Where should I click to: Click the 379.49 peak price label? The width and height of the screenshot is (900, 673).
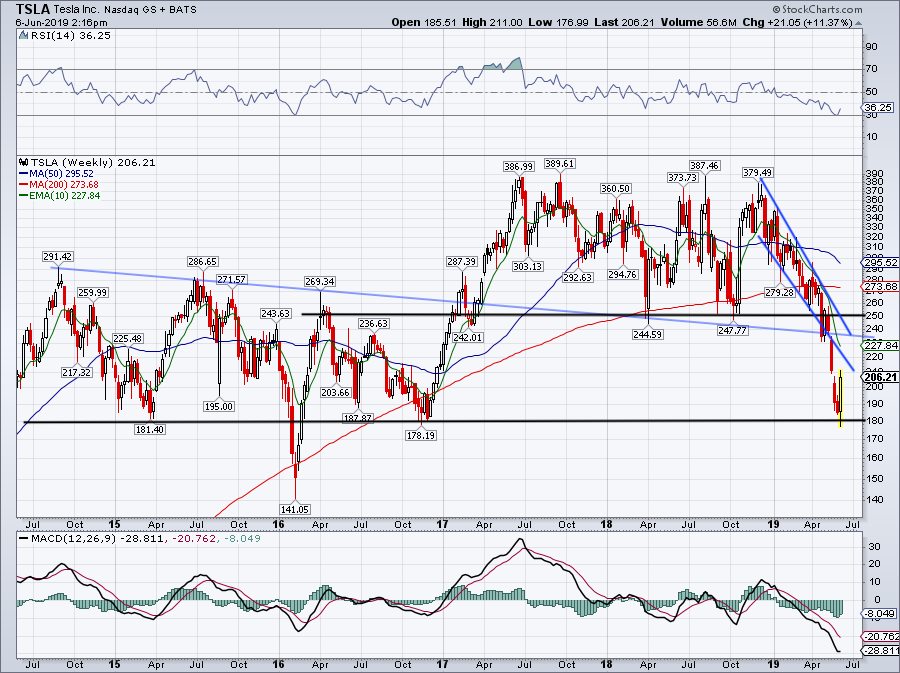pos(758,172)
